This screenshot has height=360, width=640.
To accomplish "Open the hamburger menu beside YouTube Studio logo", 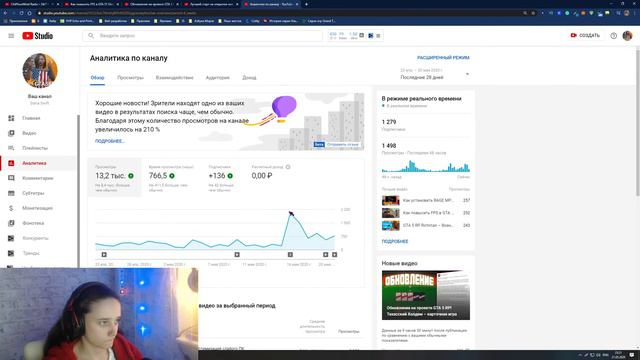I will (11, 36).
